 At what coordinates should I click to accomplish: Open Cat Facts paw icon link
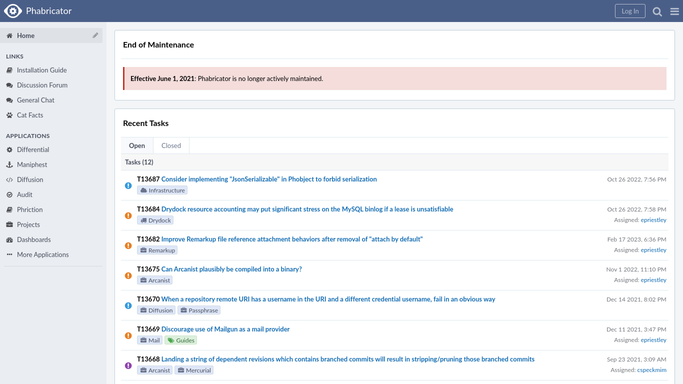9,115
